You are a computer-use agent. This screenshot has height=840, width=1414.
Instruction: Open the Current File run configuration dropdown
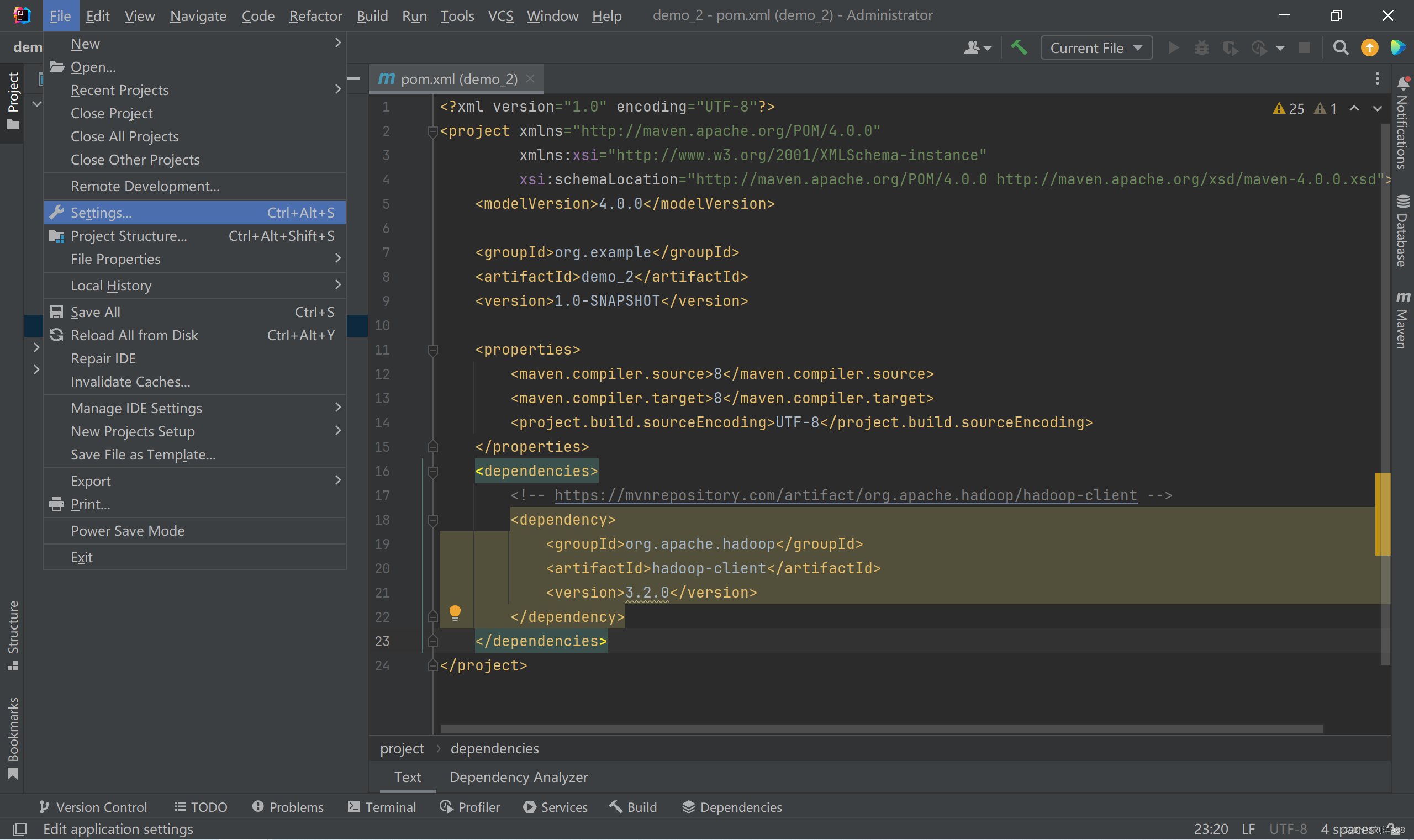(1096, 48)
